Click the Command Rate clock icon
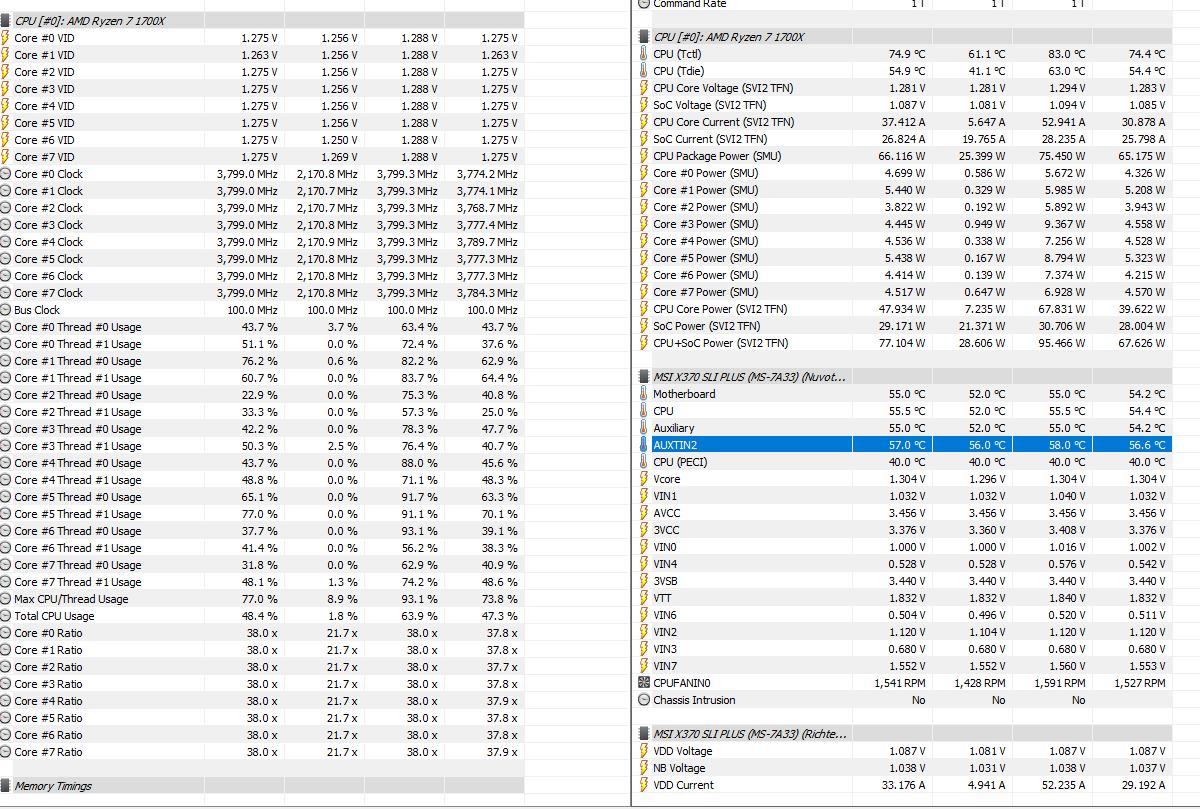 click(x=643, y=4)
